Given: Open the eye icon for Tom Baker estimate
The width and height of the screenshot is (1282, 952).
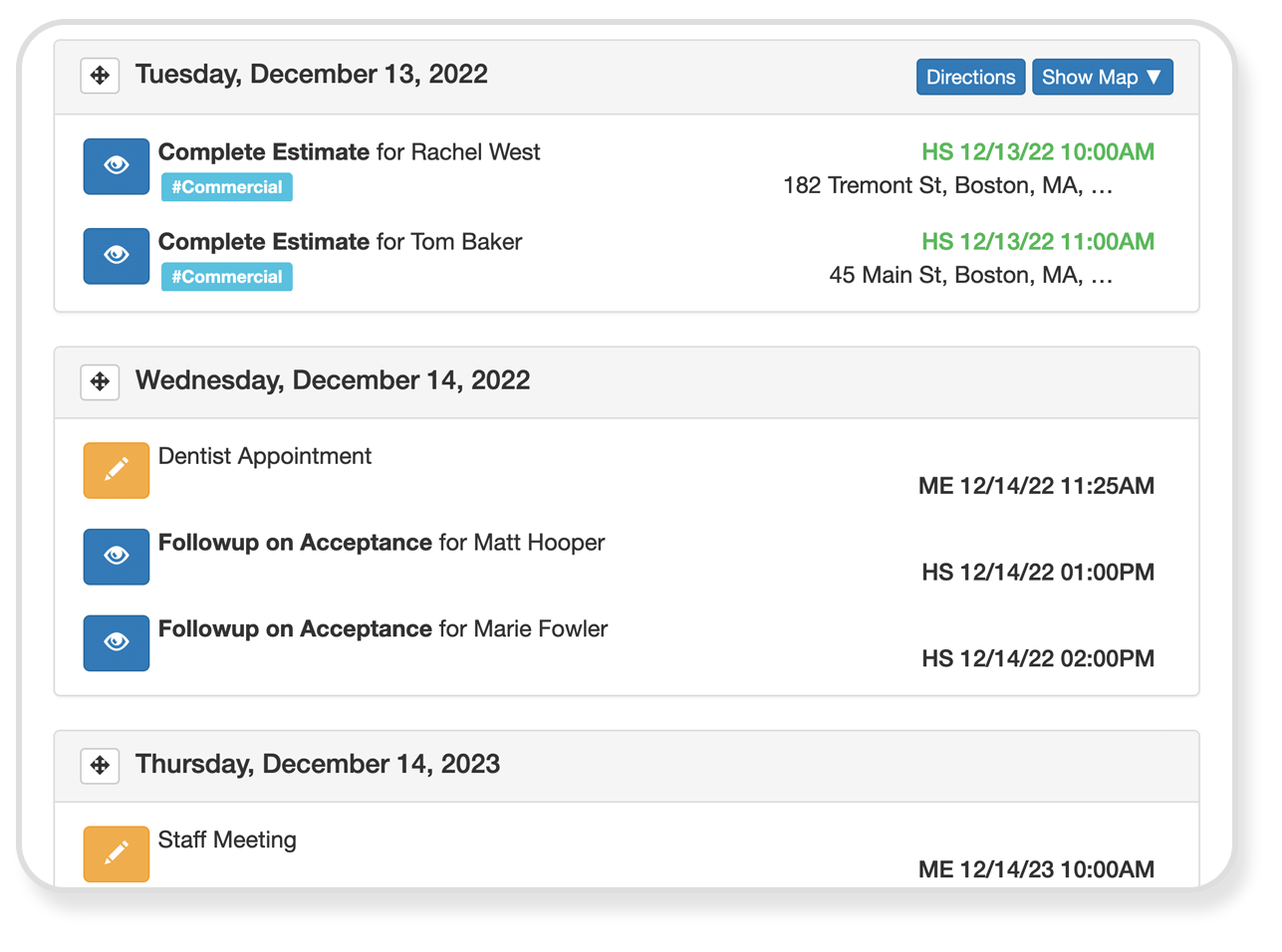Looking at the screenshot, I should (117, 256).
